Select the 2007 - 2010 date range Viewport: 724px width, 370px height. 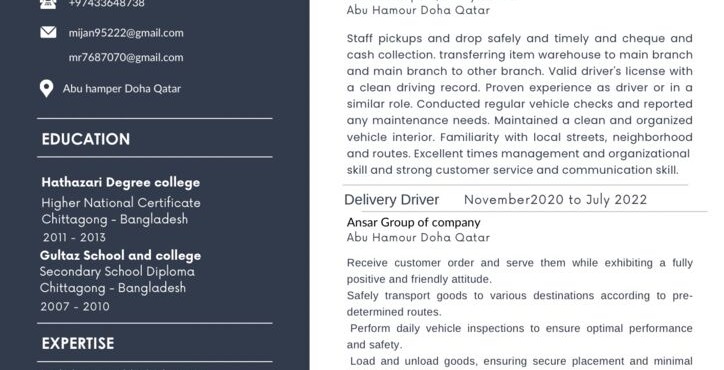pyautogui.click(x=75, y=306)
